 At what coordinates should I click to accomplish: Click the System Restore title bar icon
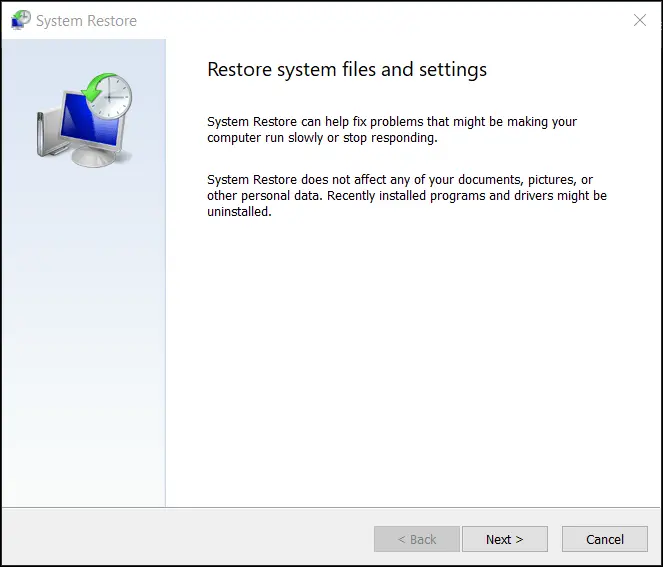21,20
